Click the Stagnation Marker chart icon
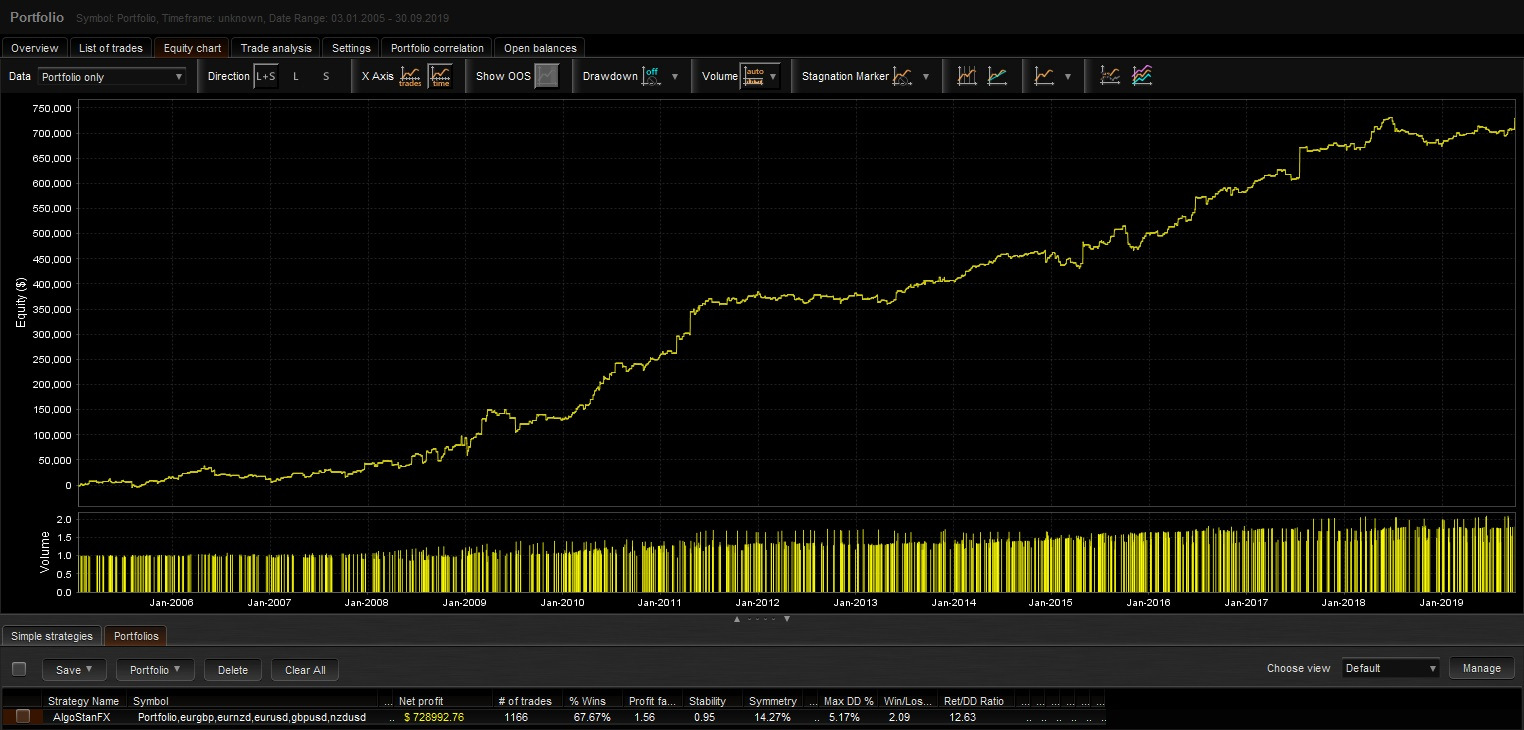The height and width of the screenshot is (730, 1524). [903, 76]
